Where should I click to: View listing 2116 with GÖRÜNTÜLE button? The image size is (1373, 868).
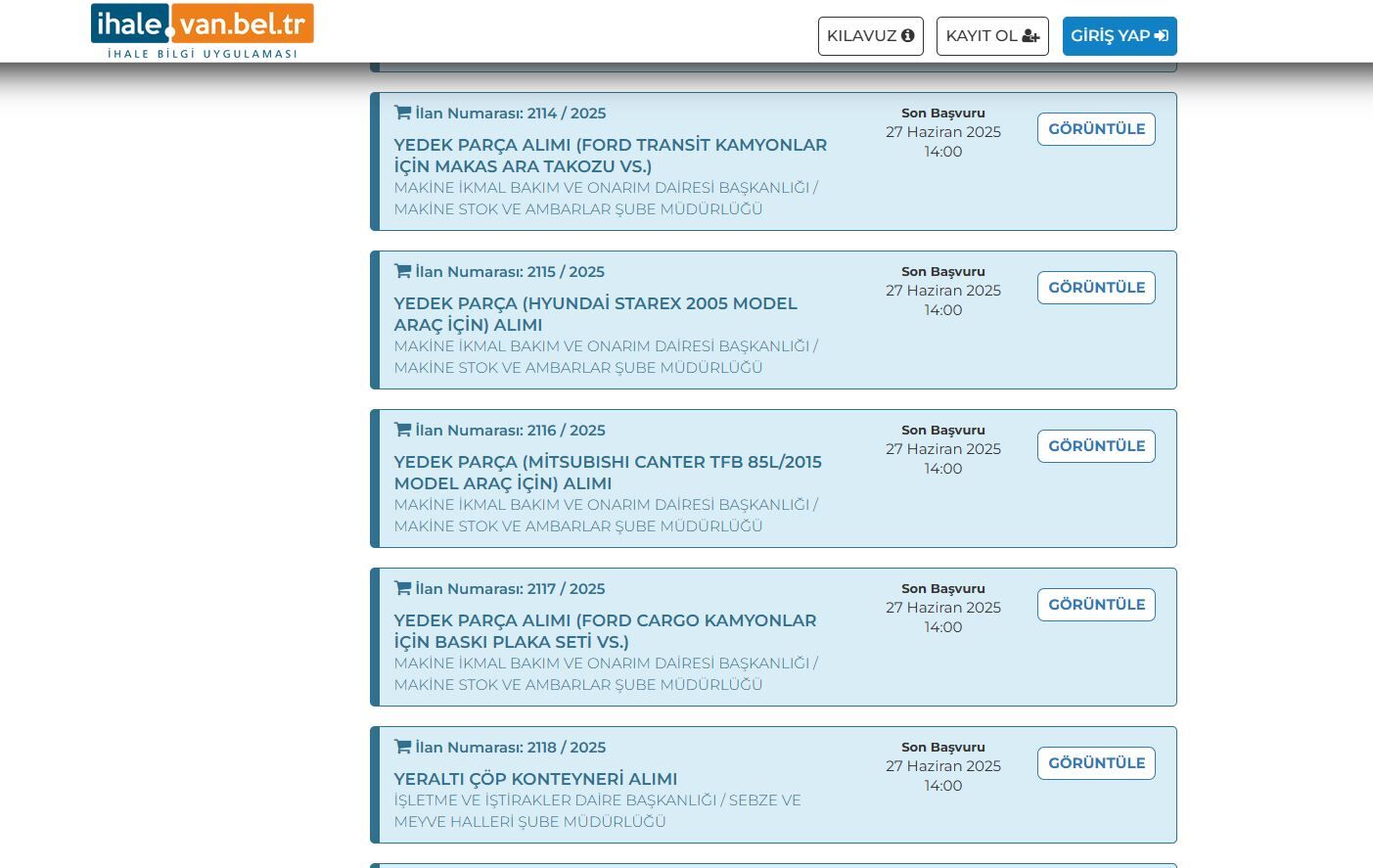(1096, 446)
